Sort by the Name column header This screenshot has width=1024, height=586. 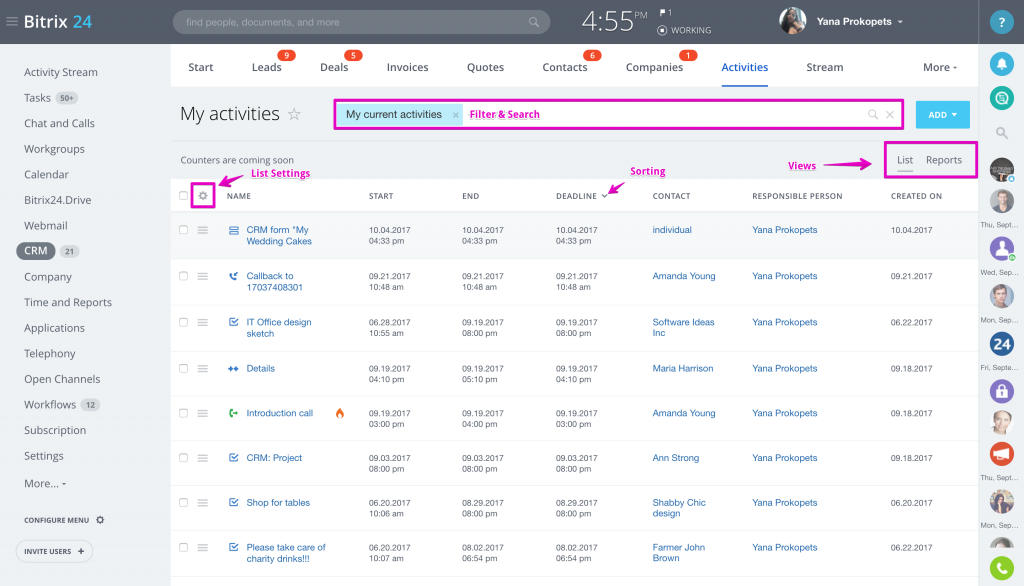[238, 196]
